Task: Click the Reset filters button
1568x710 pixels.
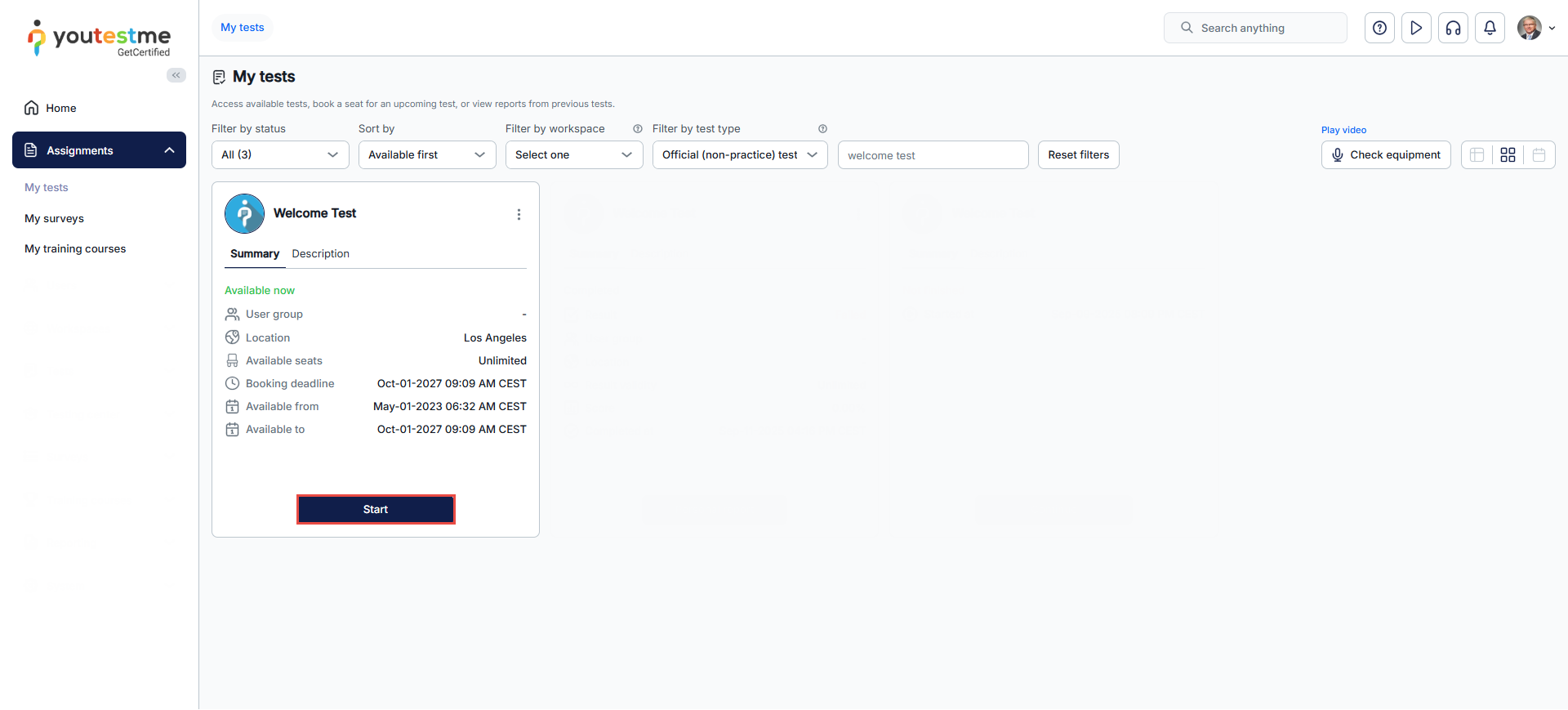Action: coord(1078,155)
